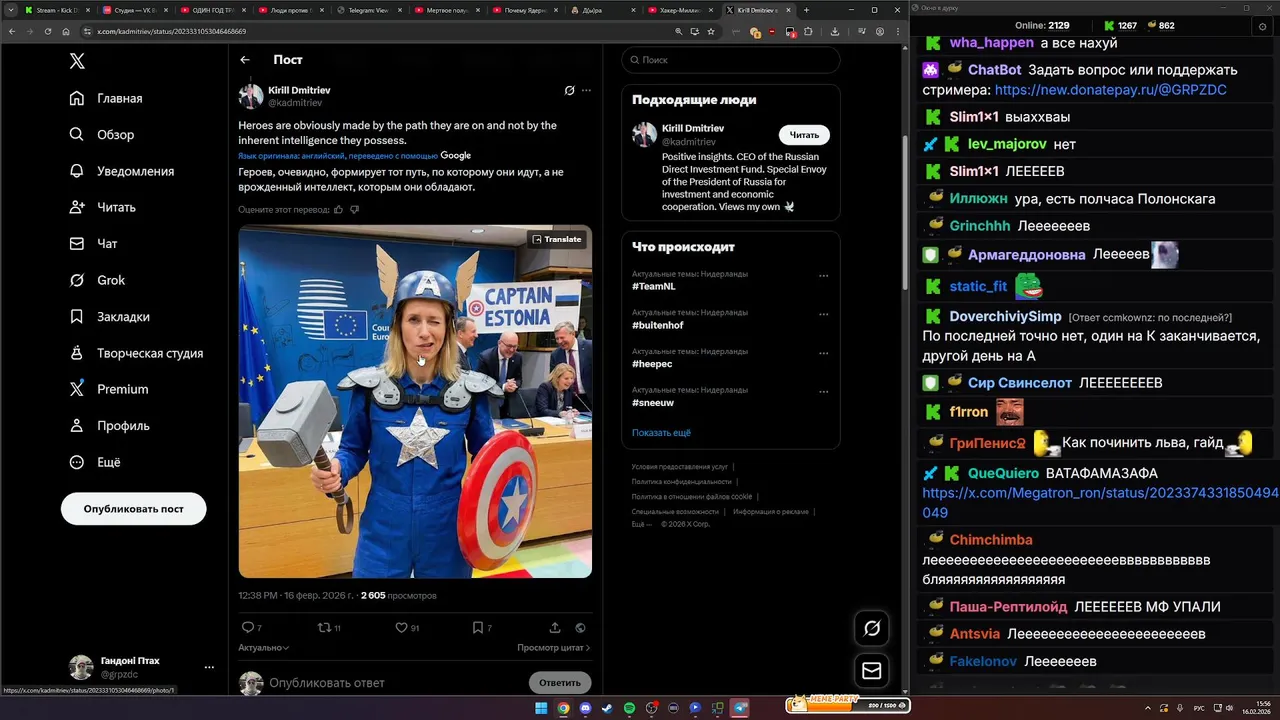Open the floating messages envelope button

[x=872, y=671]
